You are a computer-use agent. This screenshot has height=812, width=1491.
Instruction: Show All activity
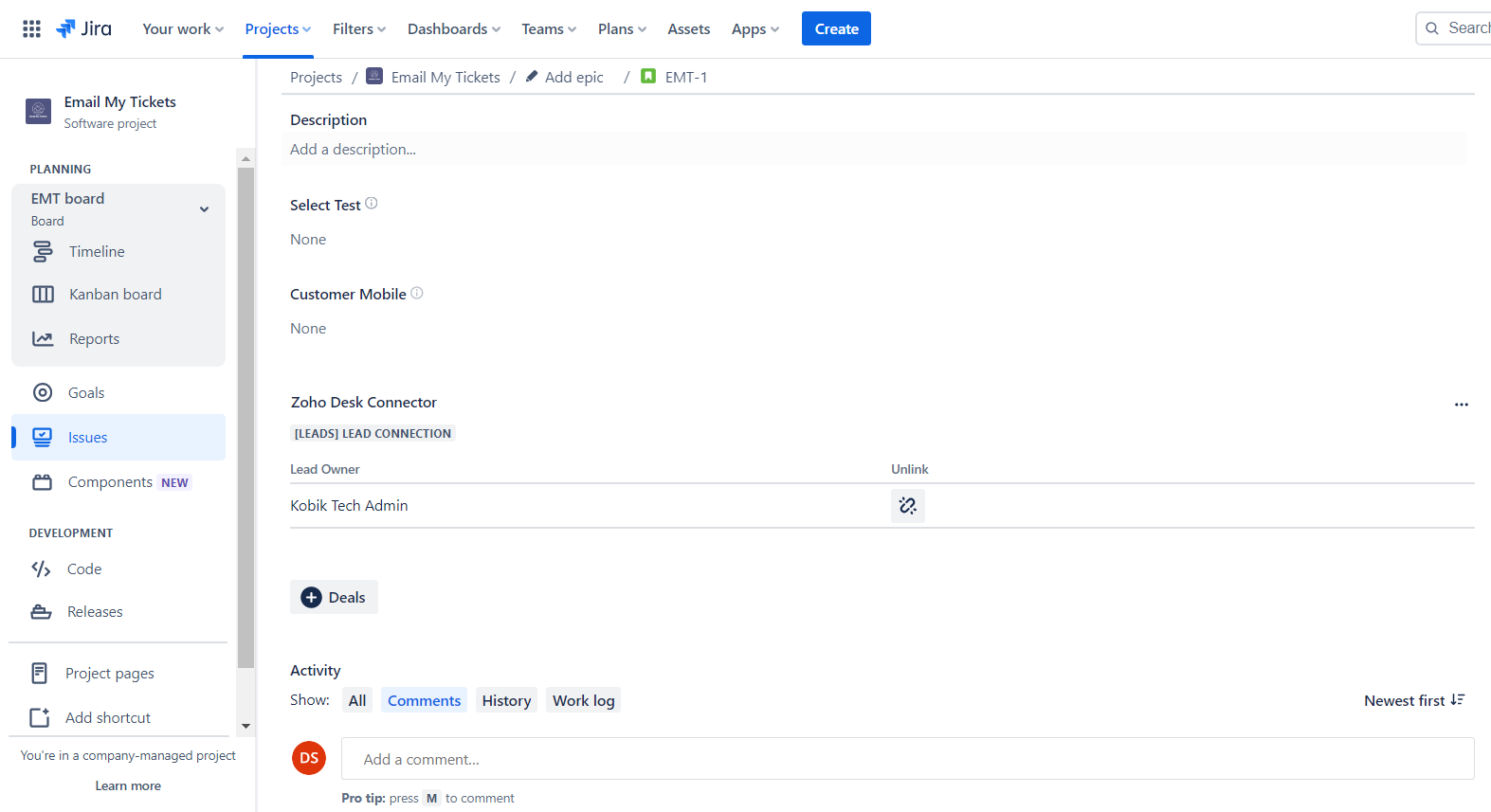(357, 700)
